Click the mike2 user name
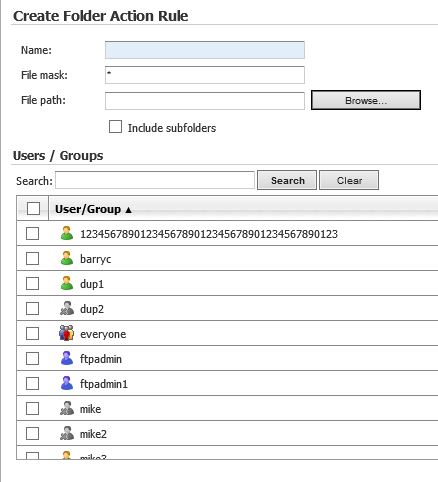Viewport: 438px width, 482px height. [93, 434]
